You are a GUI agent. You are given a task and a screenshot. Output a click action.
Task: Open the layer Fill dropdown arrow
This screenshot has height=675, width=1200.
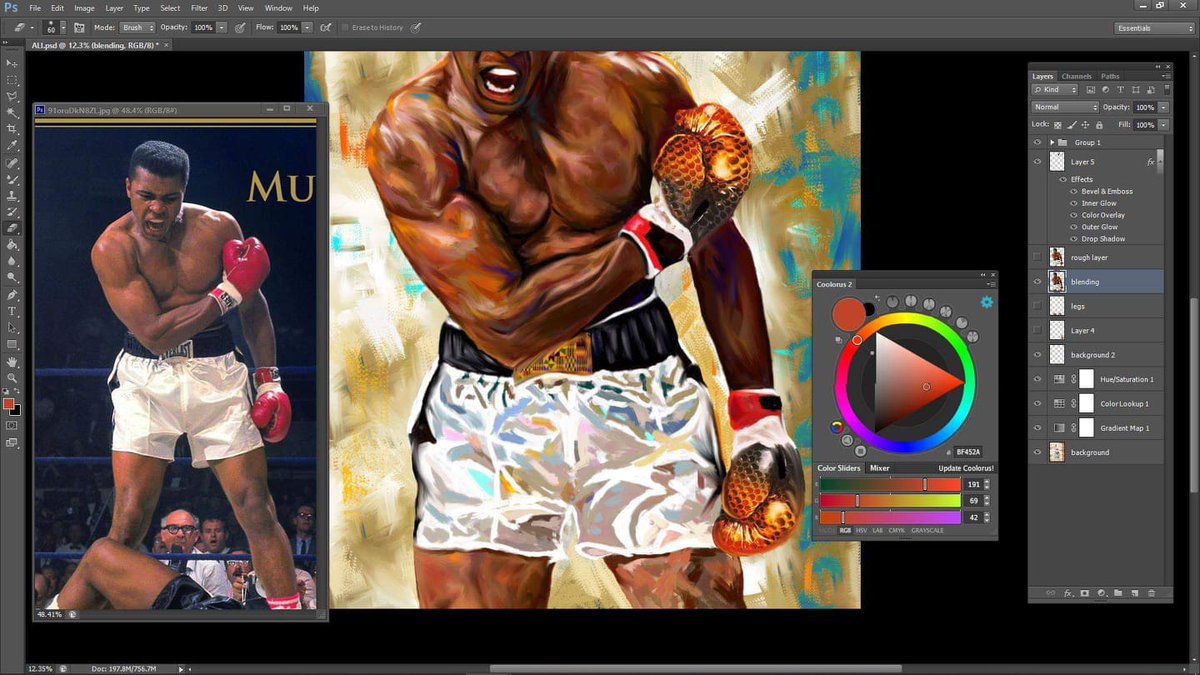tap(1164, 125)
